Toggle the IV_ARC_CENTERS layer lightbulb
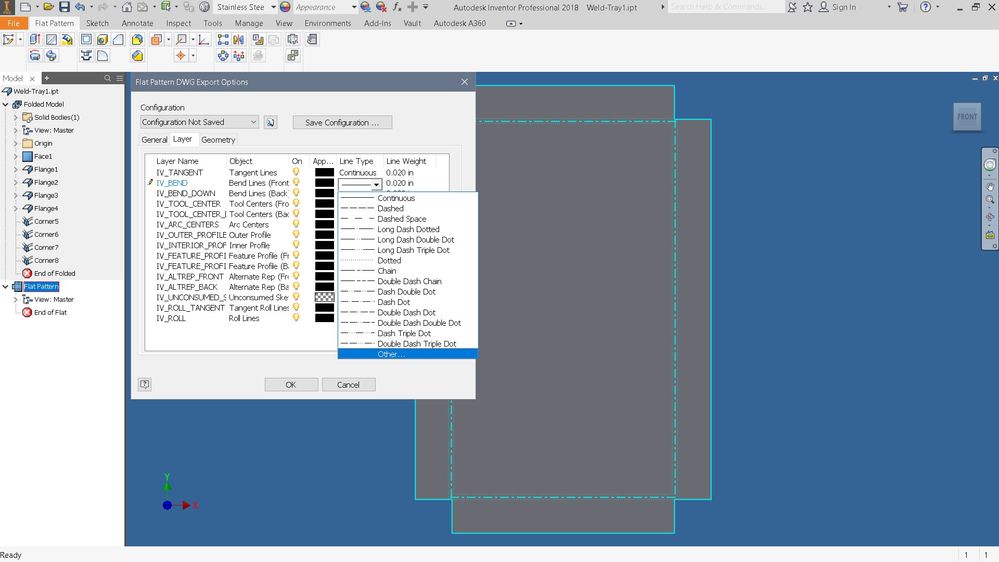The image size is (999, 562). point(296,224)
